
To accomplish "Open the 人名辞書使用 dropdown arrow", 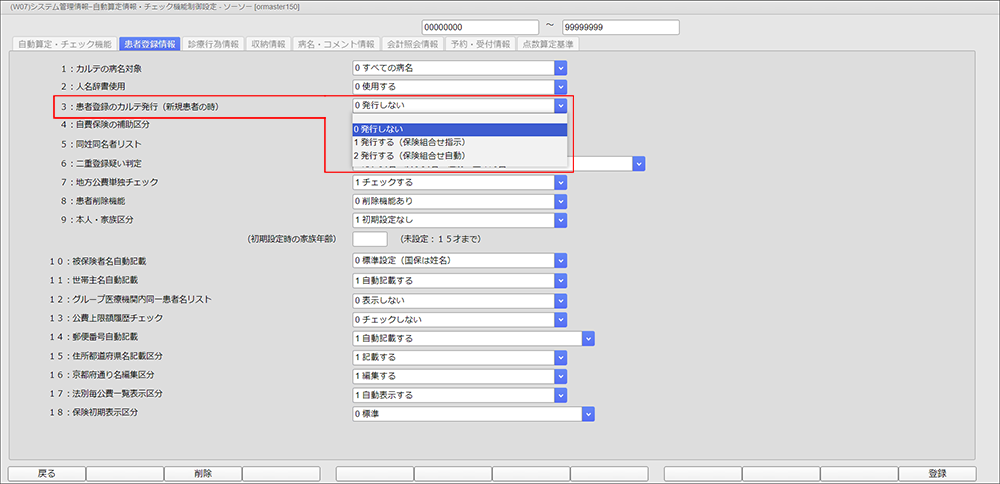I will click(561, 87).
